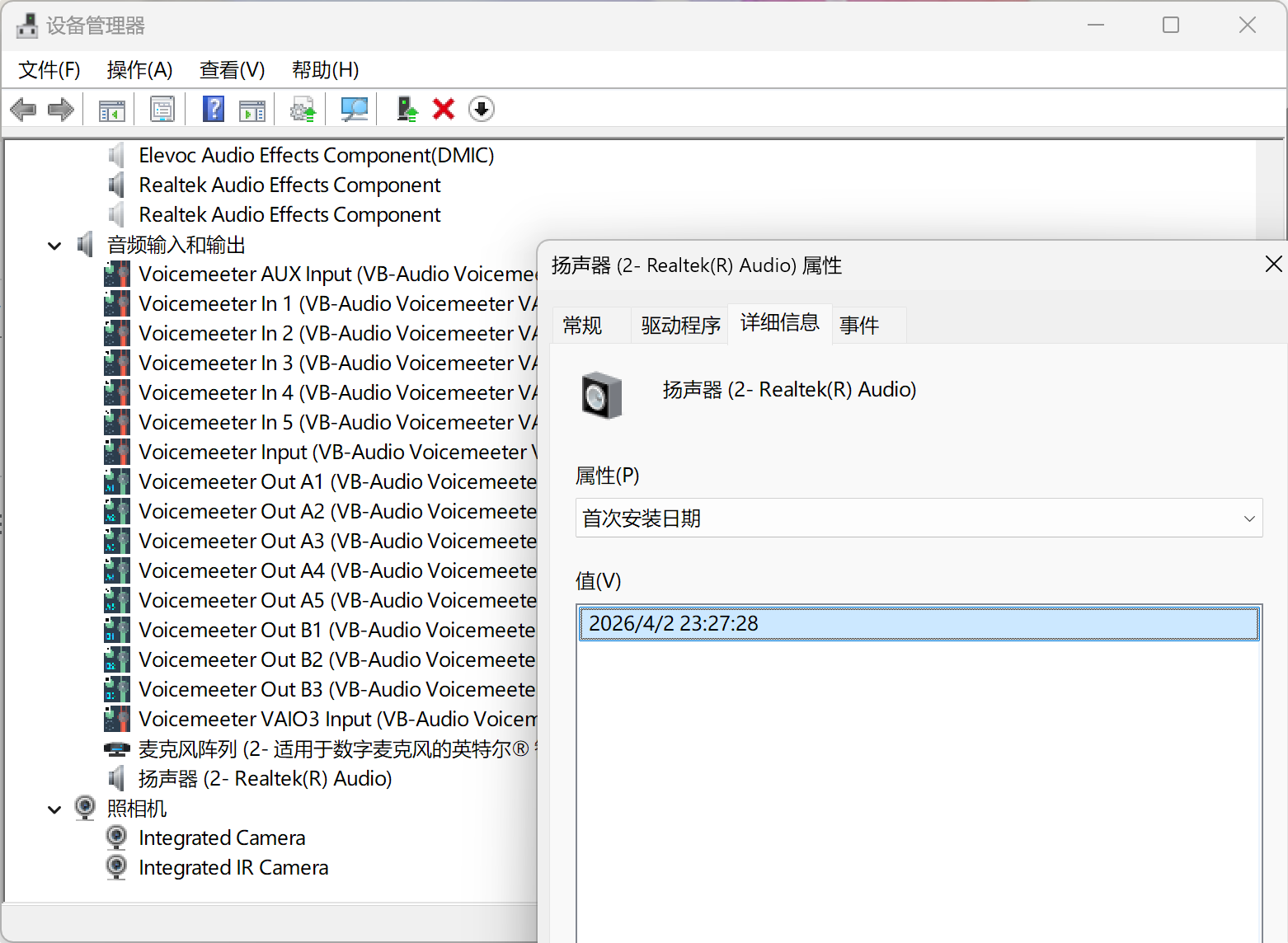Select 扬声器 (2- Realtek(R) Audio) in the tree
This screenshot has width=1288, height=943.
click(x=266, y=778)
